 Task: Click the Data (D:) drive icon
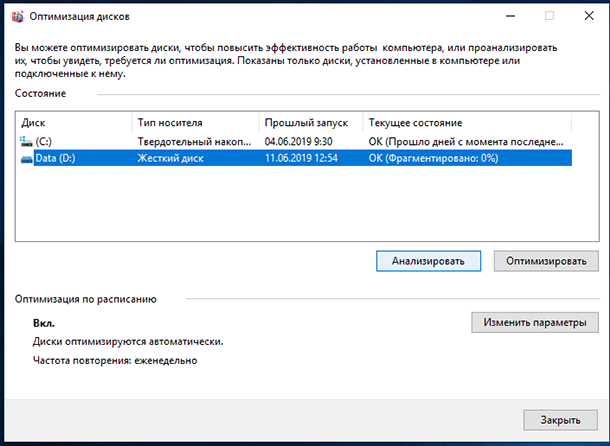click(26, 159)
